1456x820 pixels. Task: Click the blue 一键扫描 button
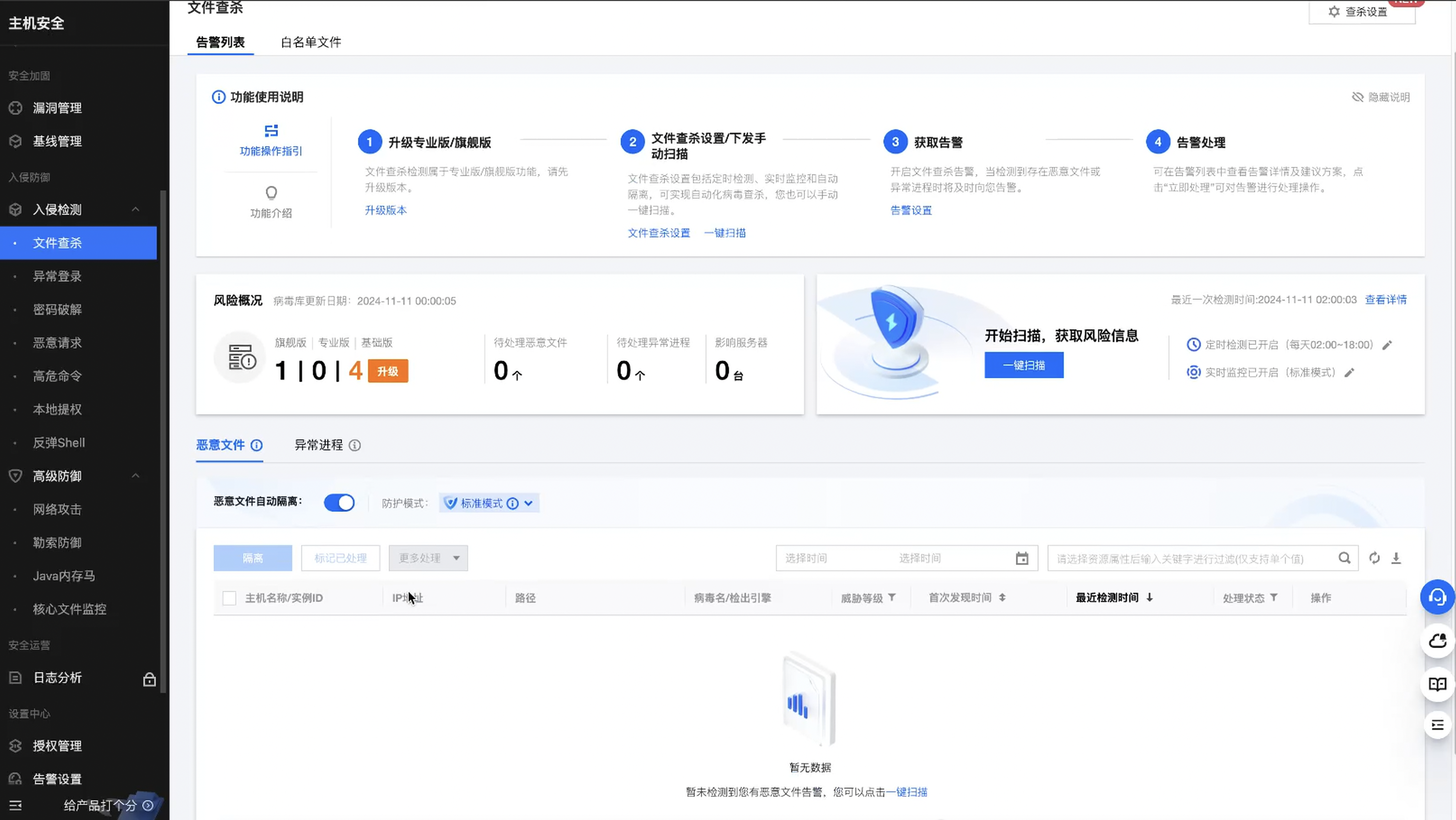click(1024, 365)
